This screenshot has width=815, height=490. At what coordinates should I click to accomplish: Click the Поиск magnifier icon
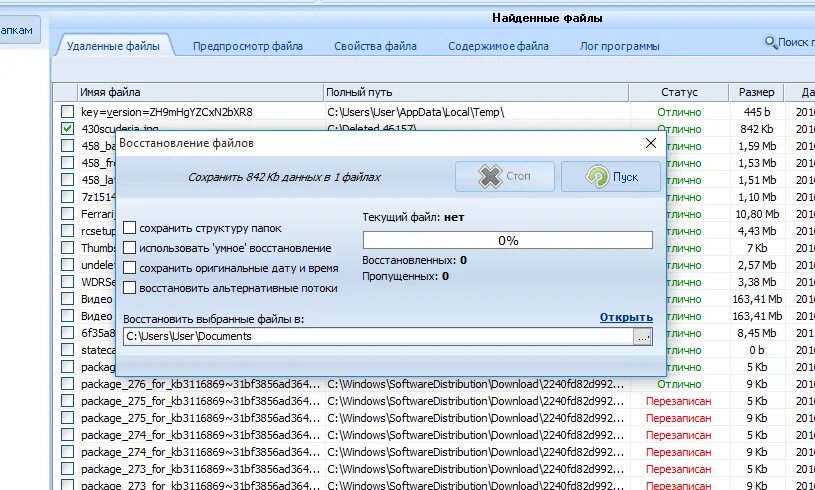click(770, 42)
